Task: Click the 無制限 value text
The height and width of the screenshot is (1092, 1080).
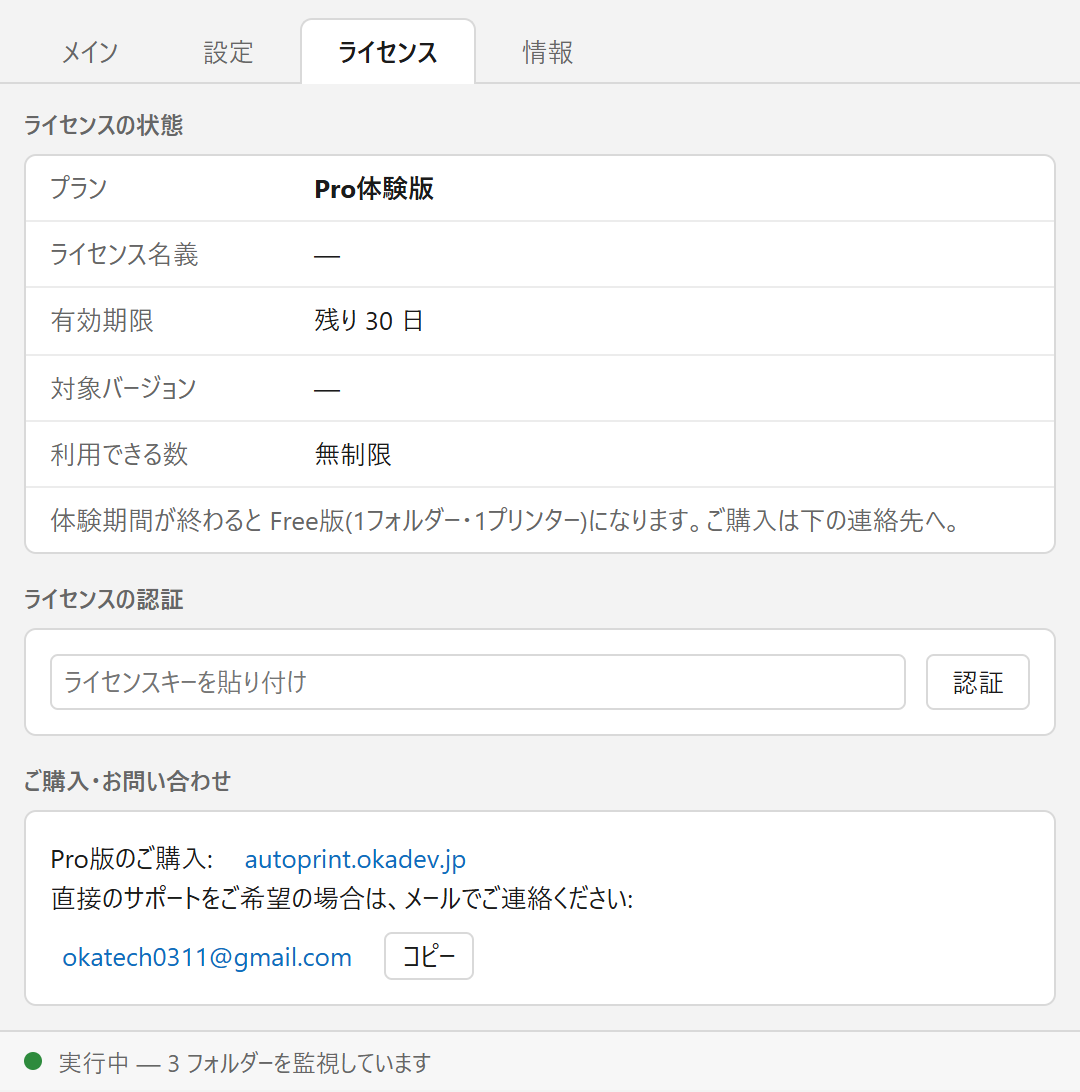Action: click(353, 455)
